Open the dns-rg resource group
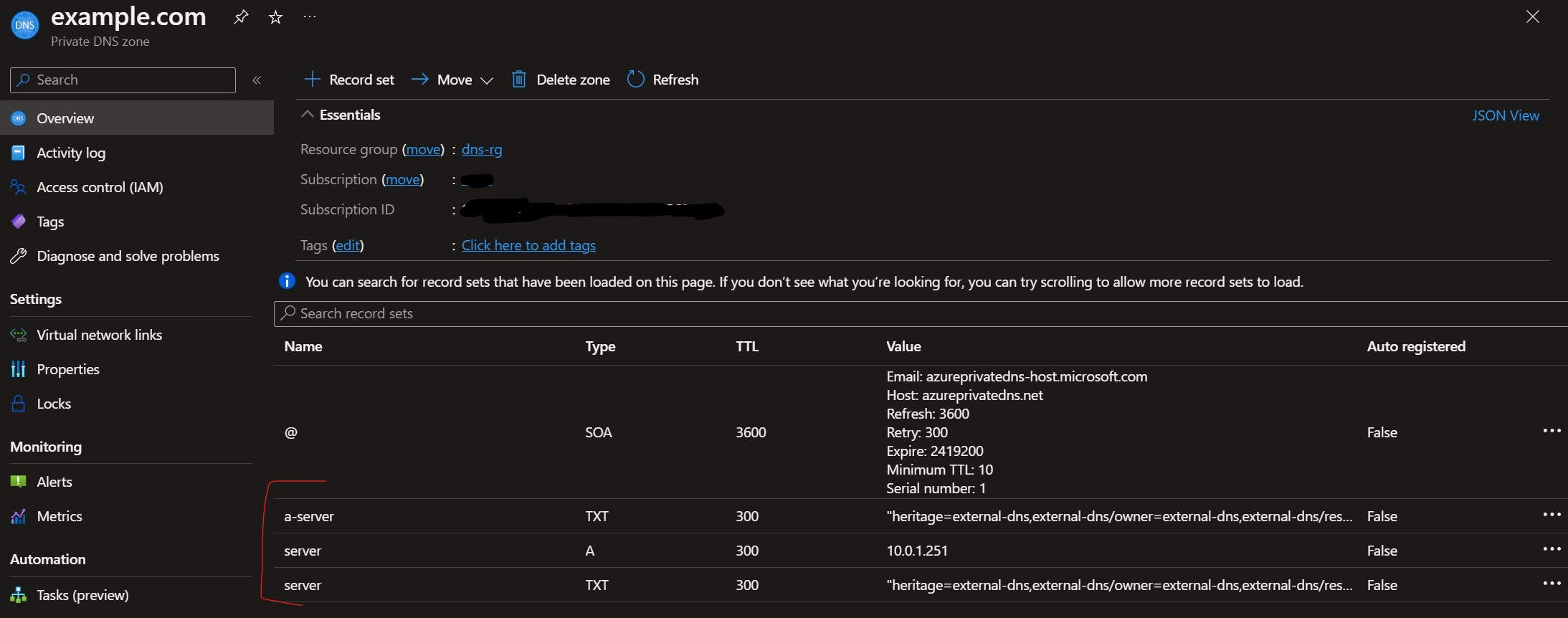 [x=482, y=149]
